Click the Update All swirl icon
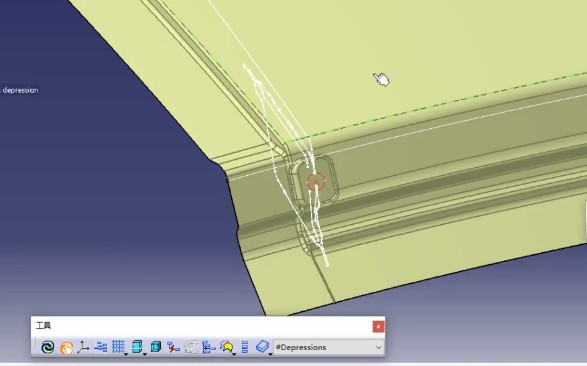The image size is (587, 366). 48,347
